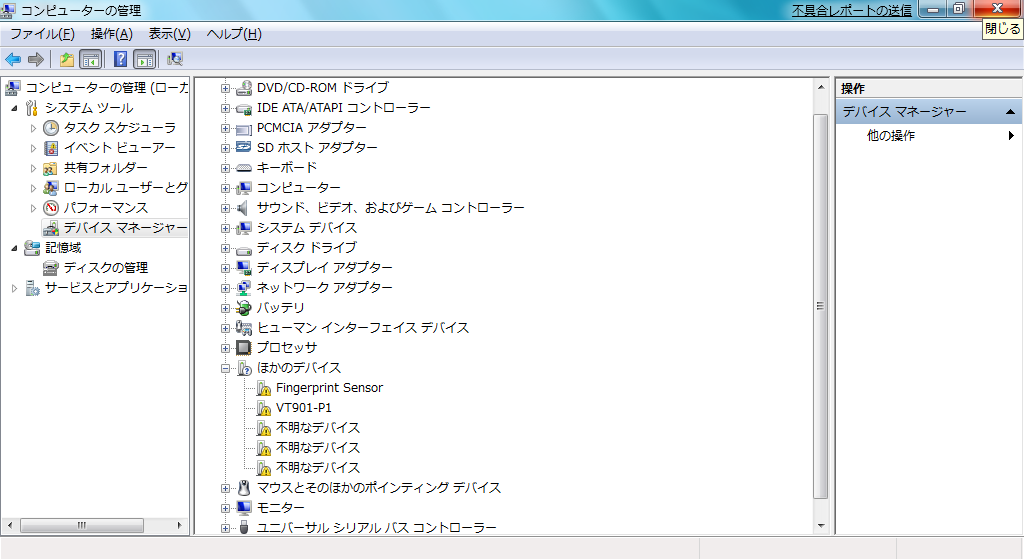
Task: Toggle the show/hide action pane icon
Action: pyautogui.click(x=144, y=59)
